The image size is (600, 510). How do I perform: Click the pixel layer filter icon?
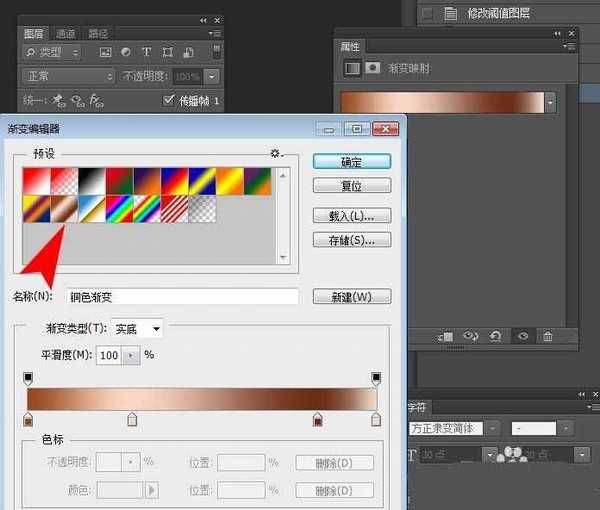point(105,51)
